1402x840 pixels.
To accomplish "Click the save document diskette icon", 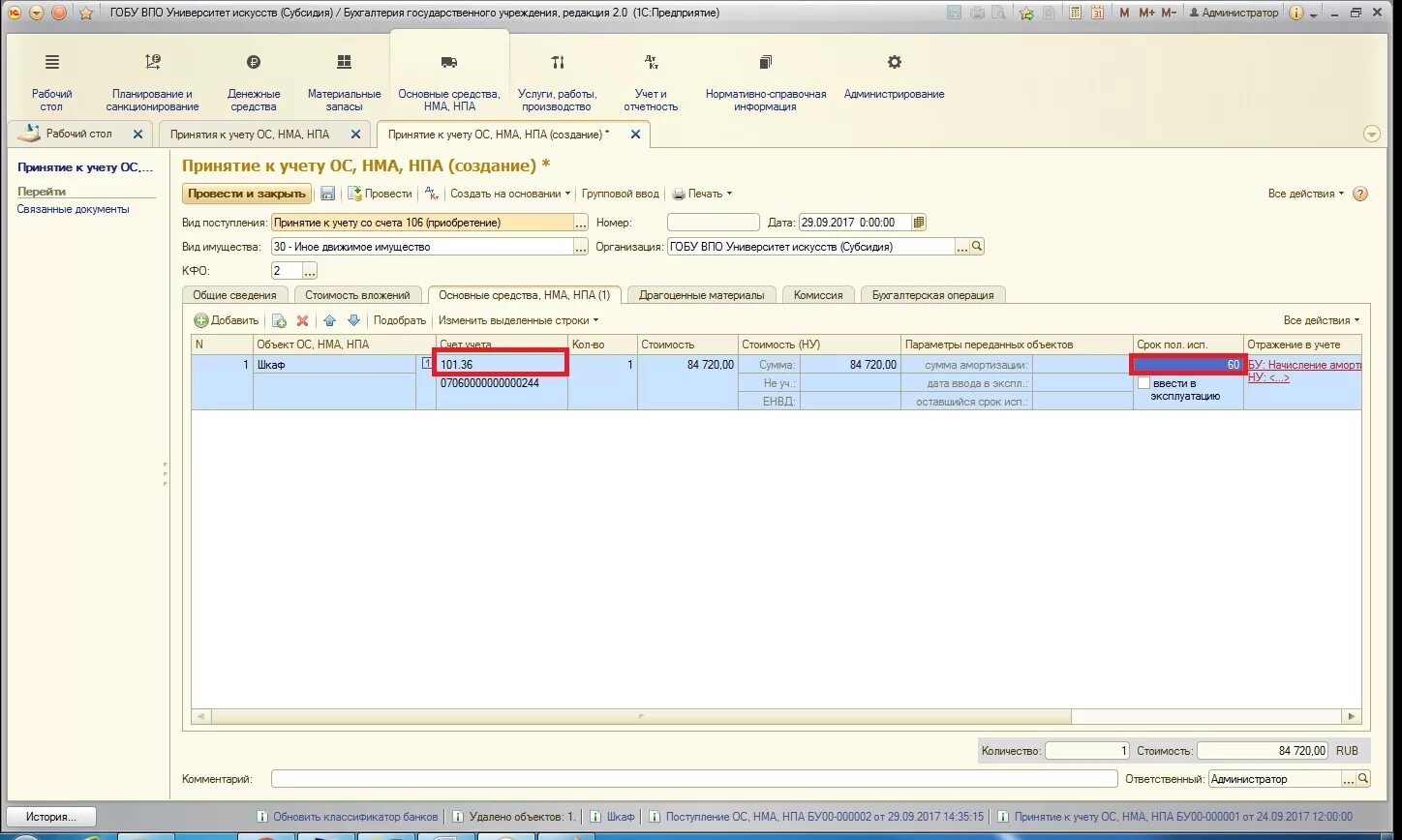I will (327, 194).
